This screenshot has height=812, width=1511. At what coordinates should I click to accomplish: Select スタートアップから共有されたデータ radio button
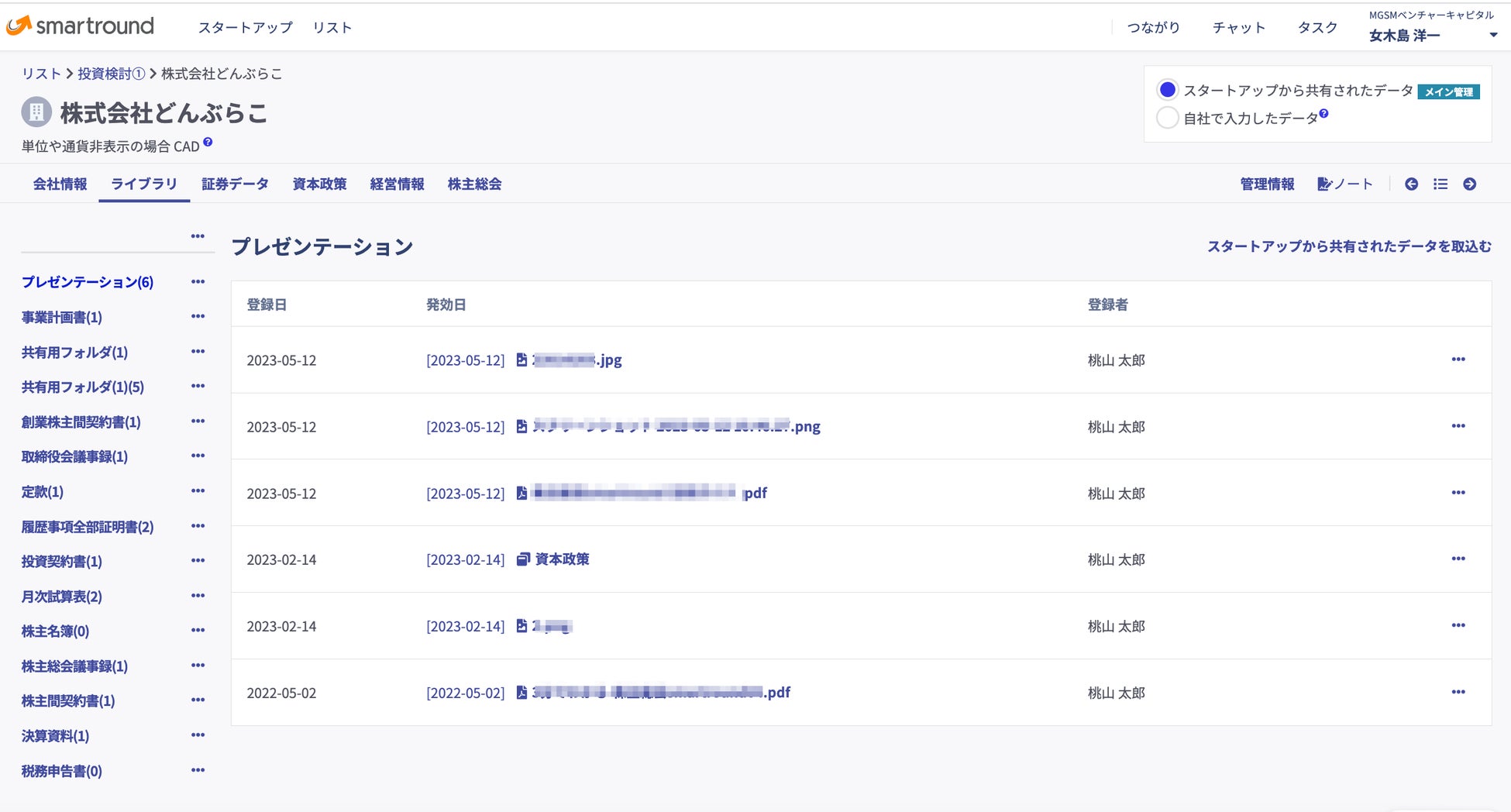1167,90
